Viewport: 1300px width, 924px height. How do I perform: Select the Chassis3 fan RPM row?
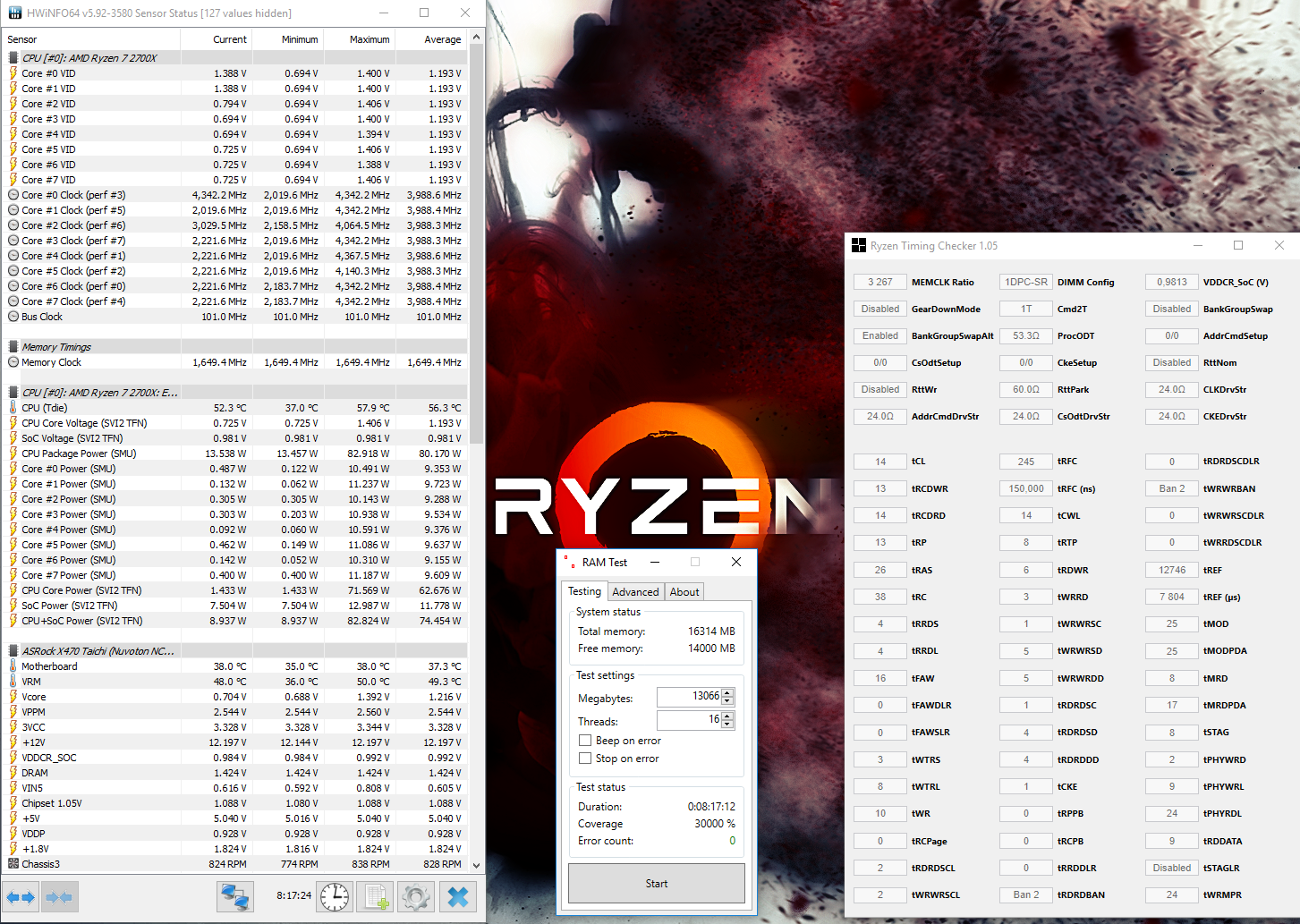tap(235, 864)
